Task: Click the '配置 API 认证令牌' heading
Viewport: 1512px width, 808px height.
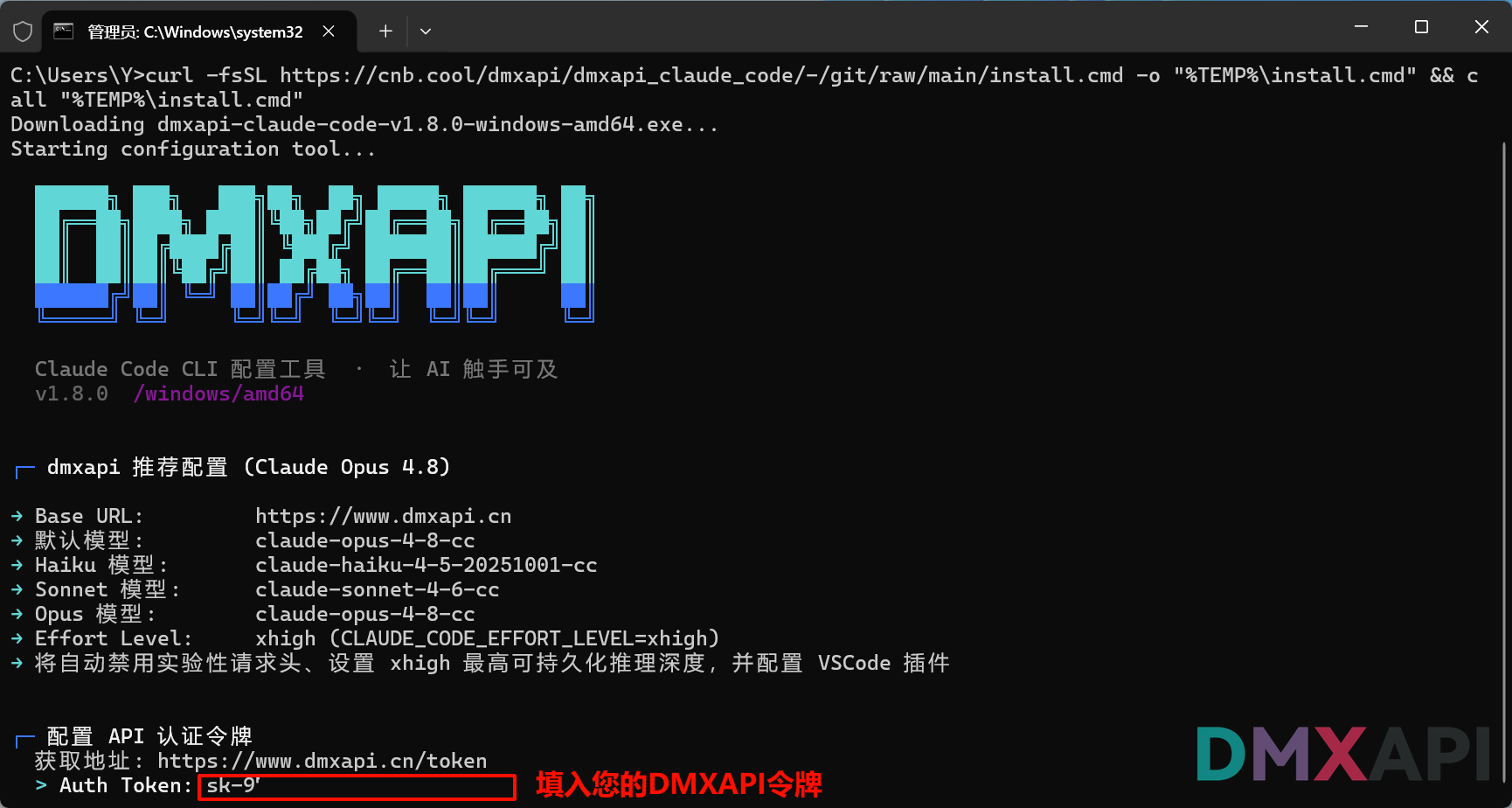Action: point(149,736)
